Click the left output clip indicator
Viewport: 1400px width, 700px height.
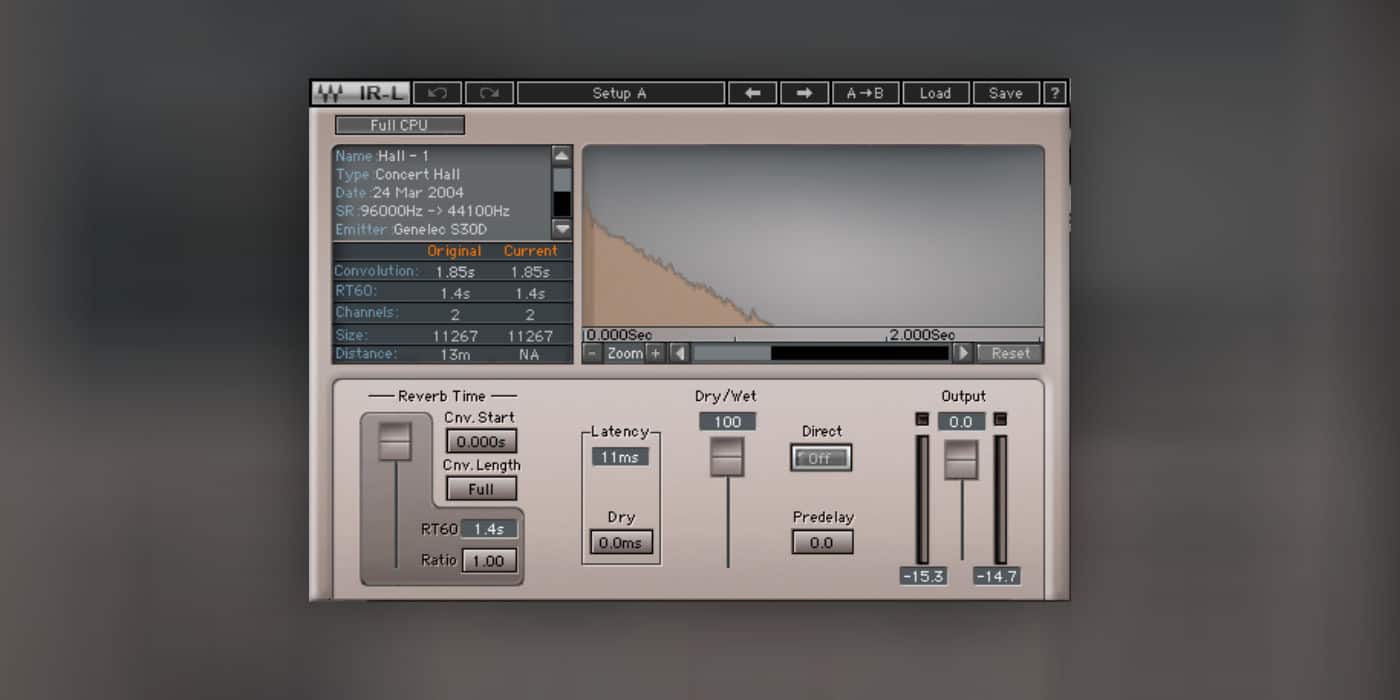click(922, 419)
